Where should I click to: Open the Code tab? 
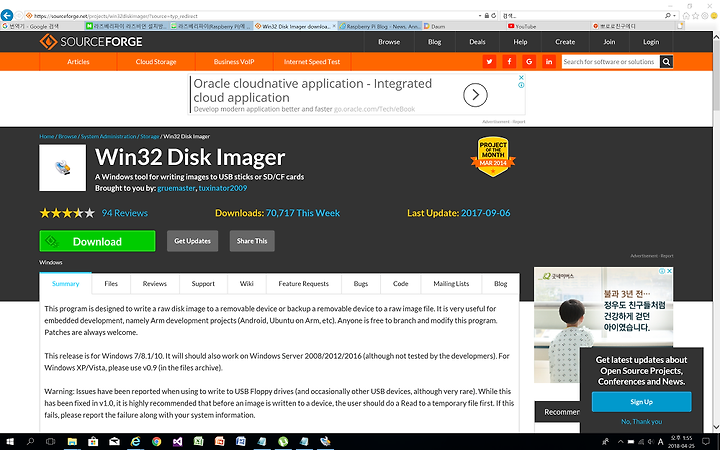click(400, 284)
